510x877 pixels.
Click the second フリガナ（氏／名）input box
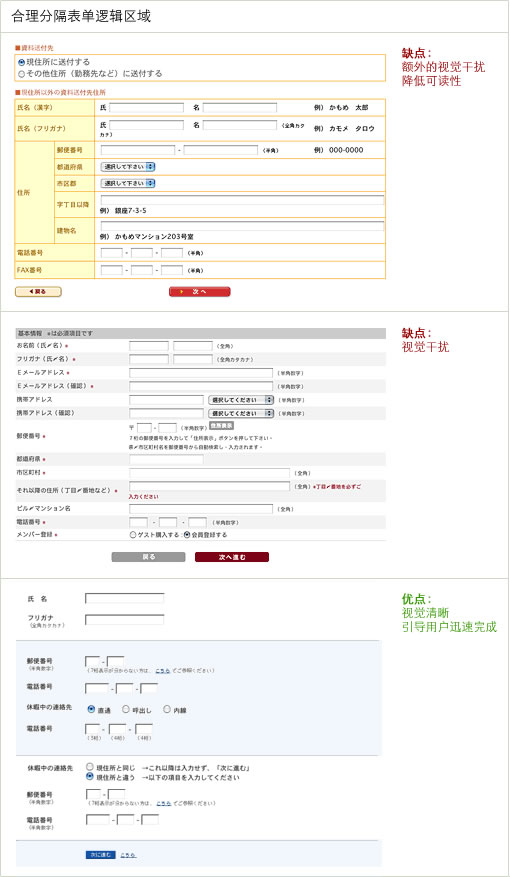(x=192, y=359)
